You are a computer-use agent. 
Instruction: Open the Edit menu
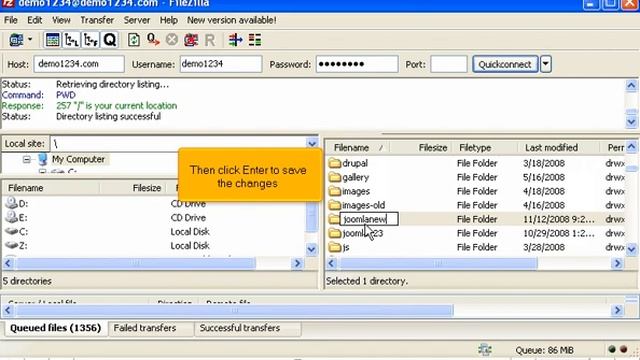35,20
